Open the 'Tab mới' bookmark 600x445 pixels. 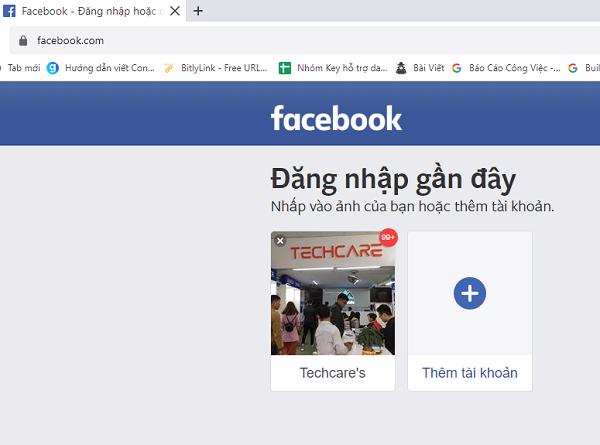(22, 68)
